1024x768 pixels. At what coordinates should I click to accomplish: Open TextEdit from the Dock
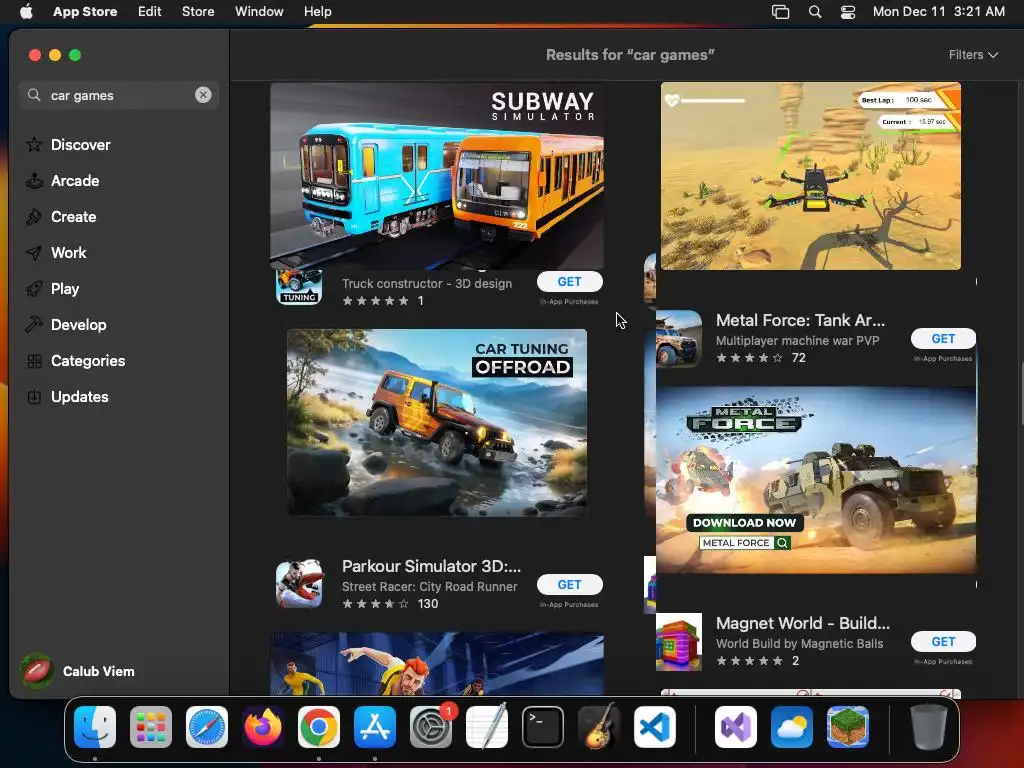487,727
